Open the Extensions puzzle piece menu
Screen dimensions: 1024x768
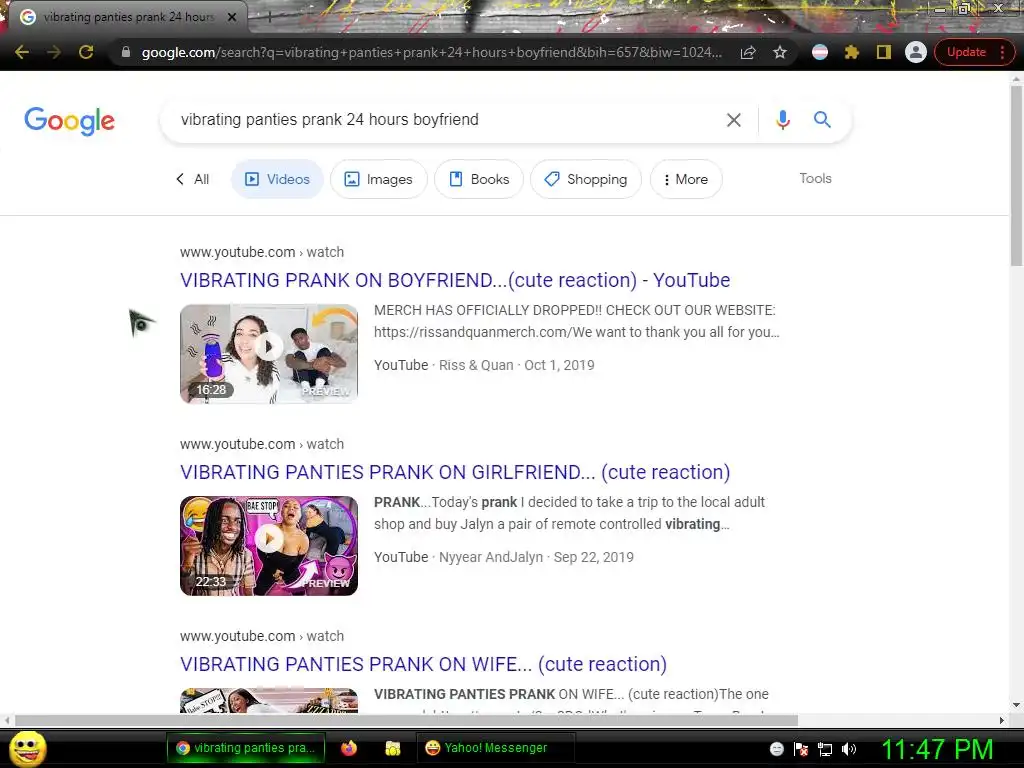pyautogui.click(x=852, y=52)
